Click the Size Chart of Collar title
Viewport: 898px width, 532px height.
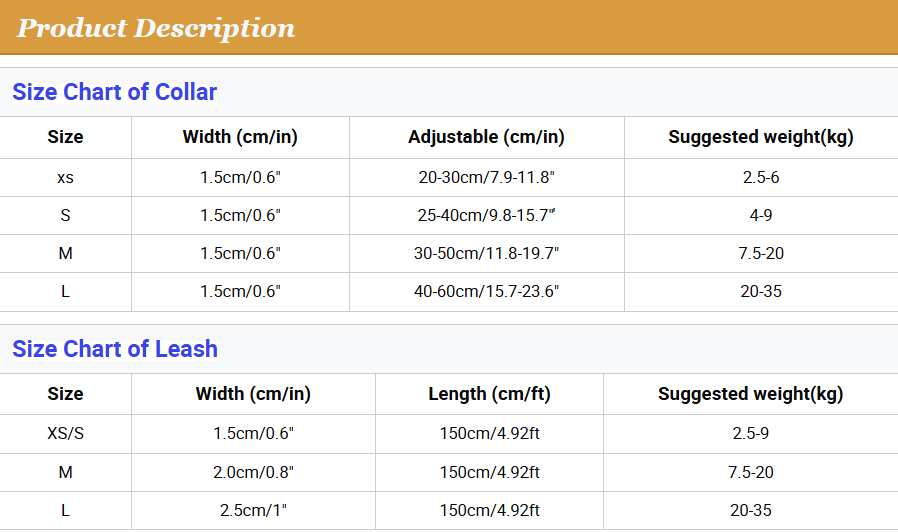tap(114, 92)
